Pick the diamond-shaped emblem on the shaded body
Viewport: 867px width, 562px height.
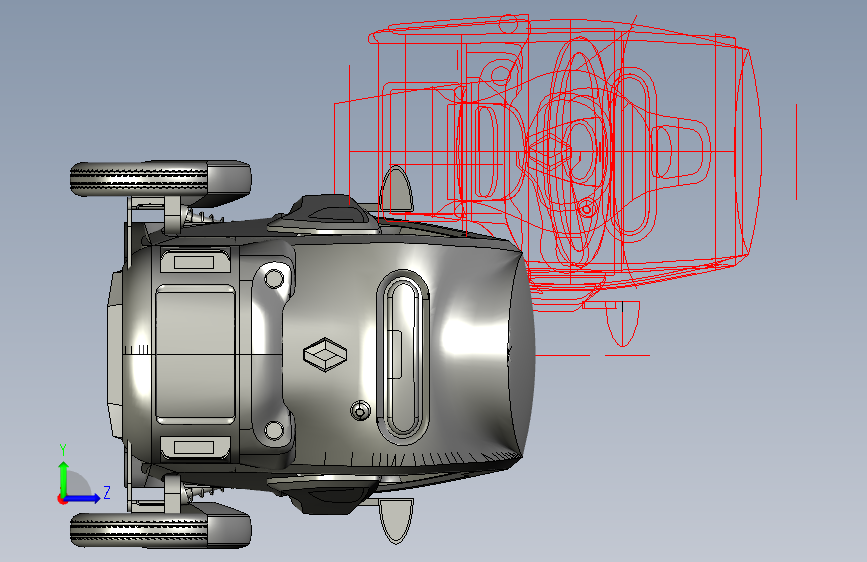pos(325,355)
